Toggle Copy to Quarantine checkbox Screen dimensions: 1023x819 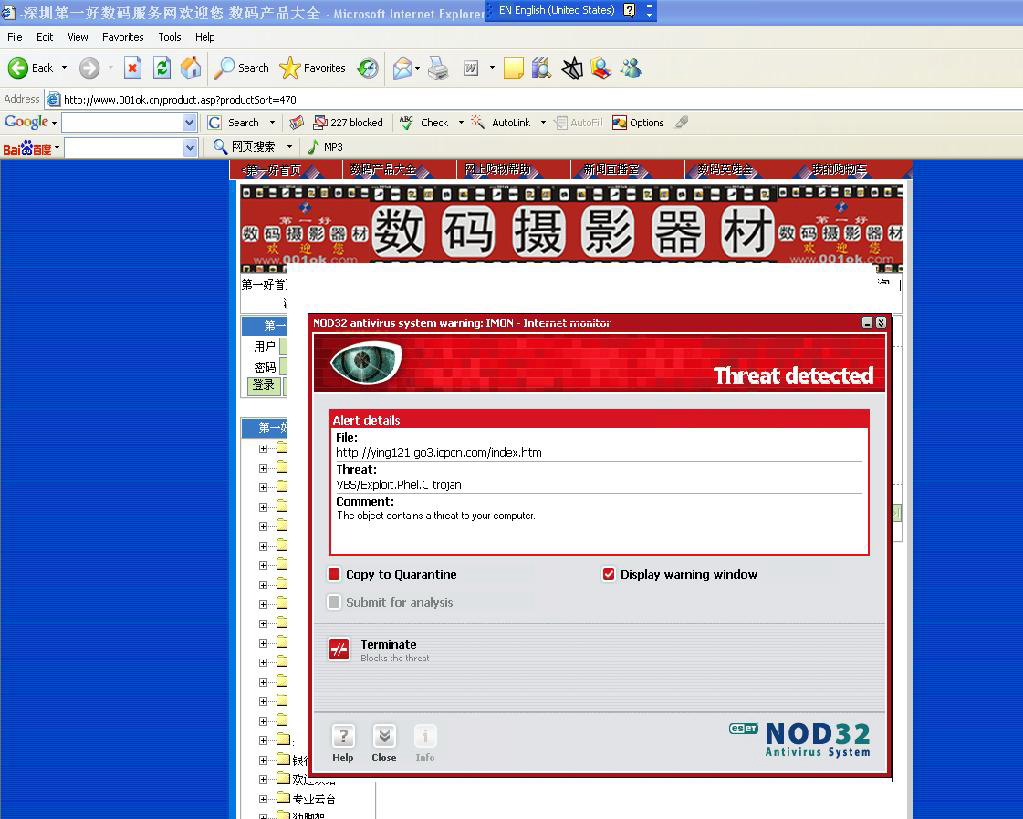coord(334,574)
